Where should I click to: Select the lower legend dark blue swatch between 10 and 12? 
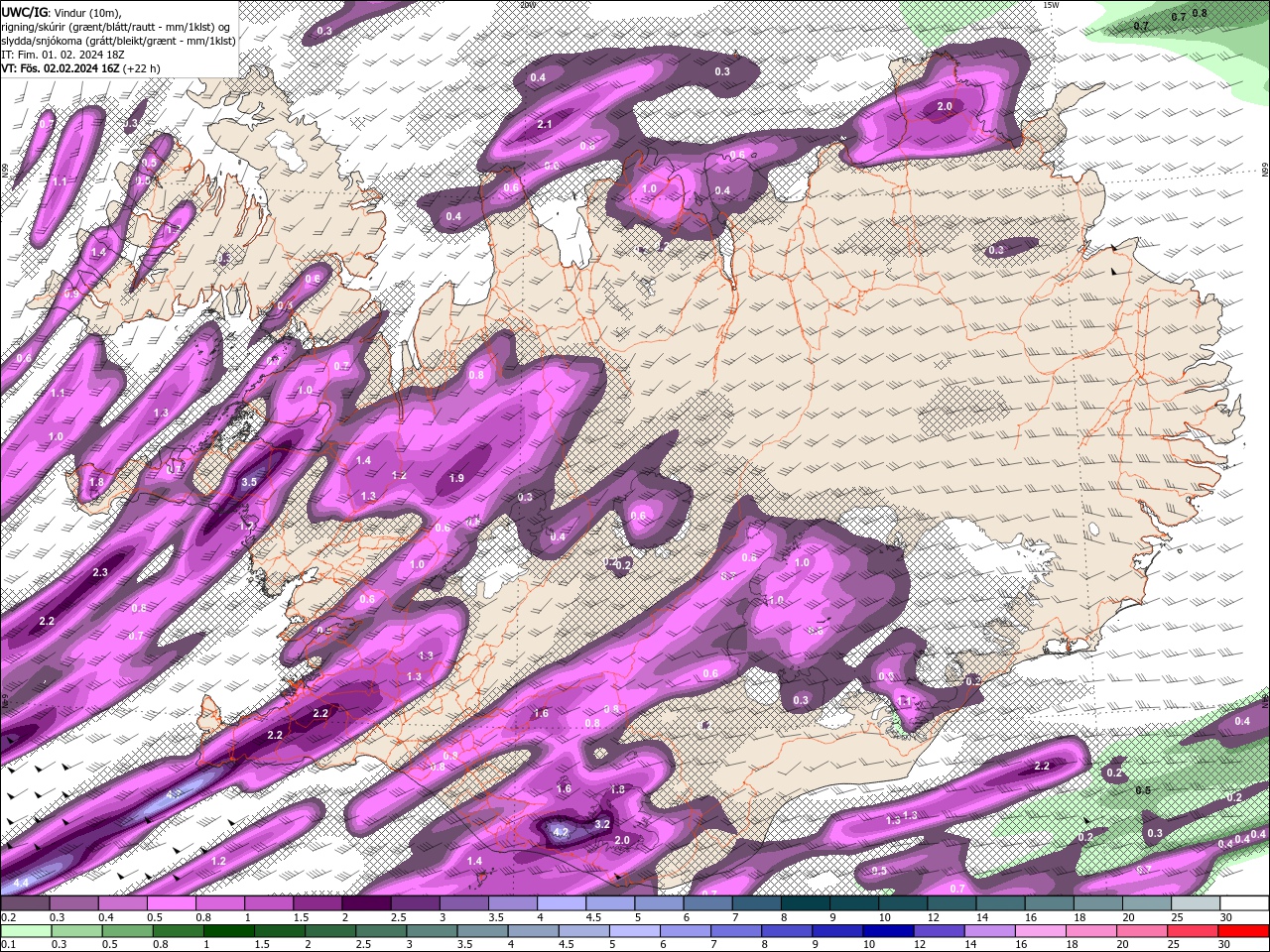[888, 931]
